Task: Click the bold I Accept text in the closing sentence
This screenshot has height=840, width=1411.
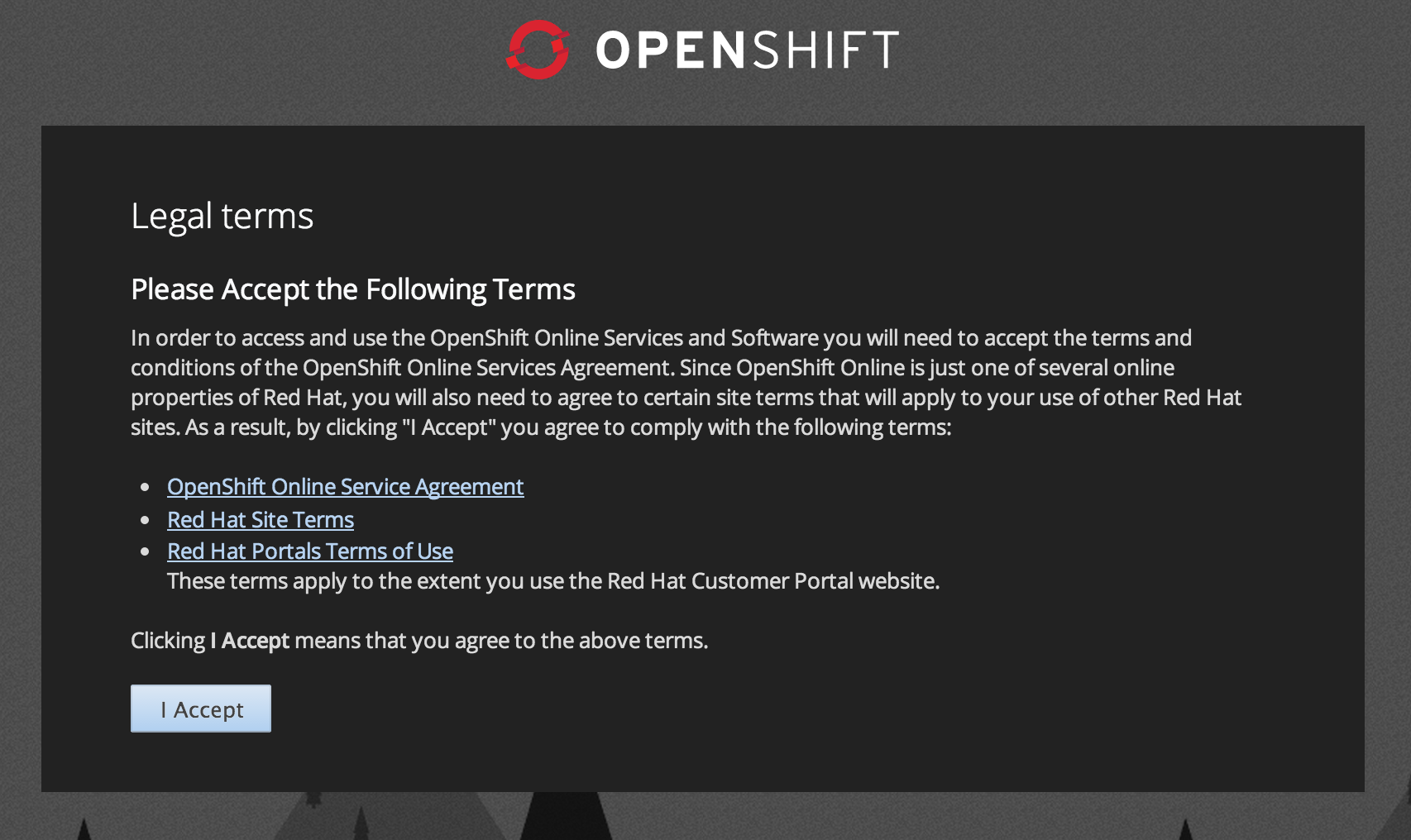Action: click(x=250, y=641)
